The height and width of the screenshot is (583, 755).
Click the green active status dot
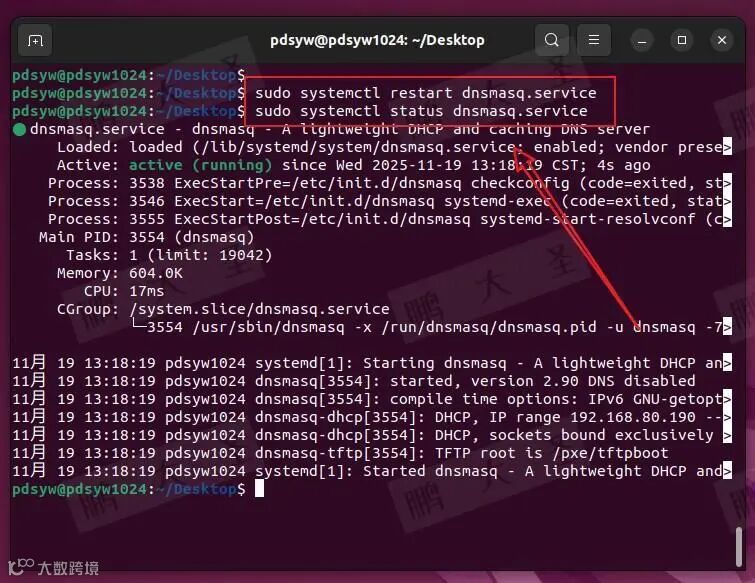point(19,130)
